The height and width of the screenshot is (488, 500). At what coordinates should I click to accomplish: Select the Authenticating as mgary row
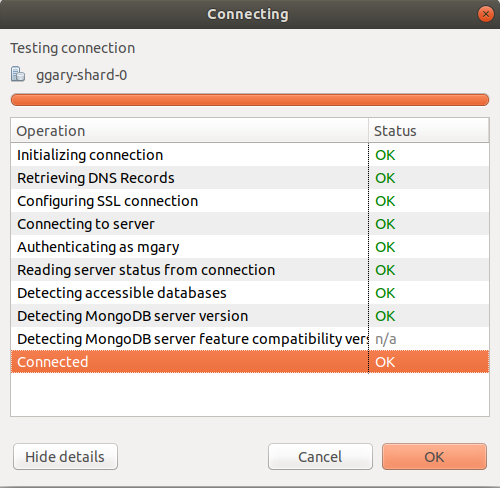(250, 247)
